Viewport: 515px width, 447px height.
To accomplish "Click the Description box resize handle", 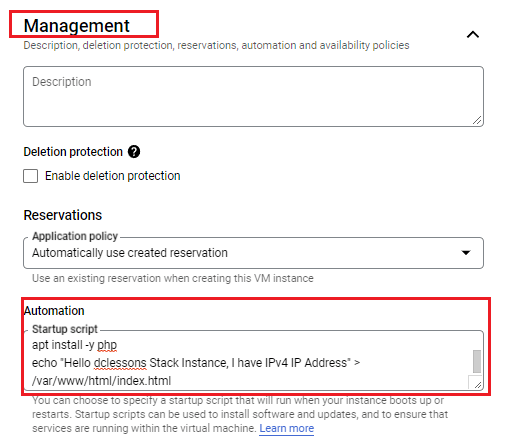I will pos(477,120).
